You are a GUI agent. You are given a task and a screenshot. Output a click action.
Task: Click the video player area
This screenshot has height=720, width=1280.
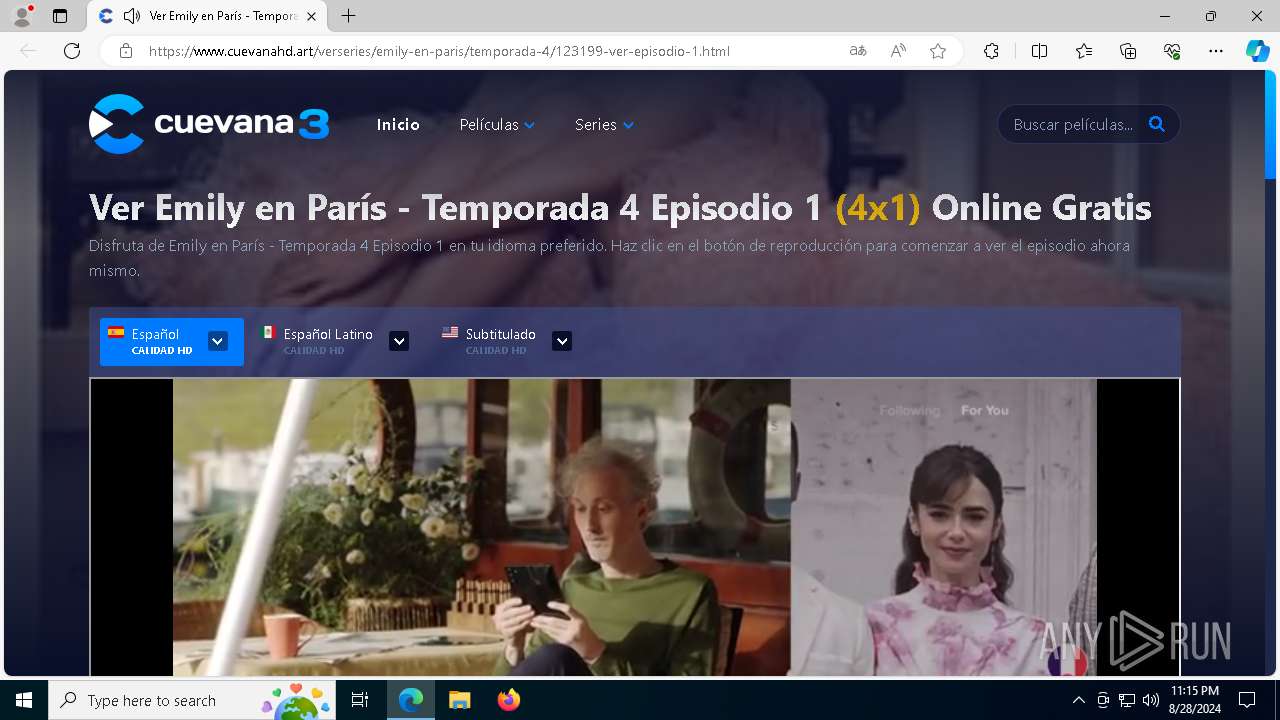click(635, 527)
